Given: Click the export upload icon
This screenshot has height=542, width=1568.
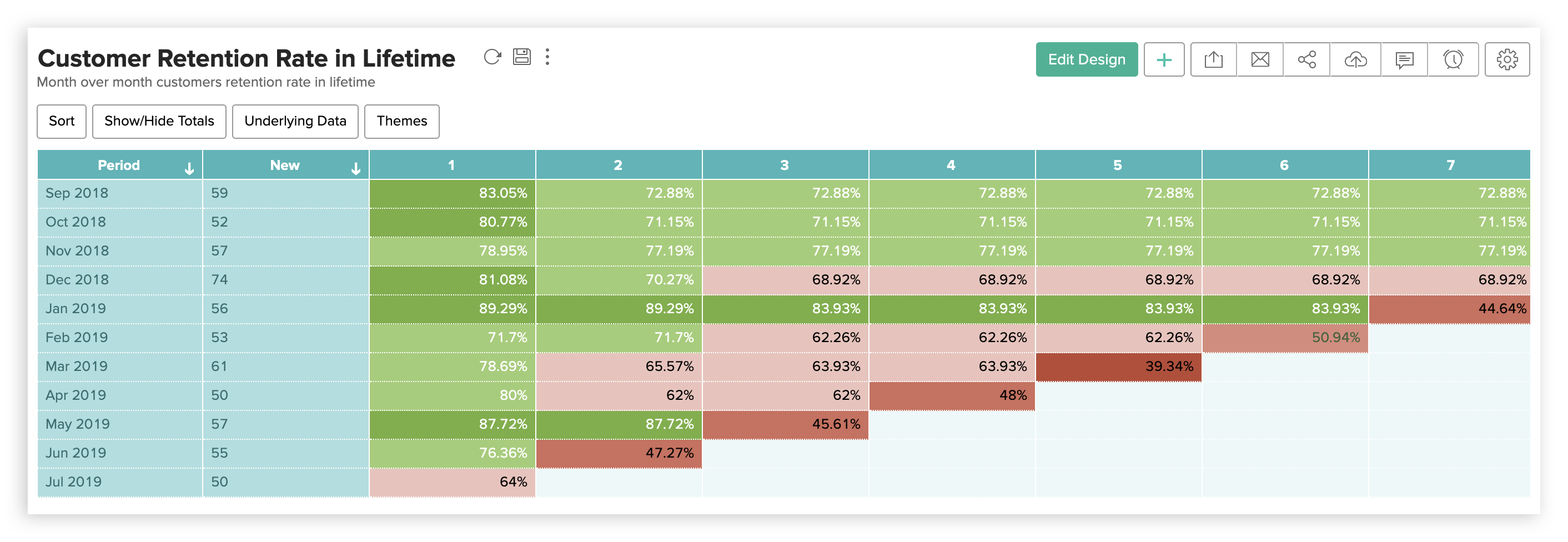Looking at the screenshot, I should (x=1213, y=59).
